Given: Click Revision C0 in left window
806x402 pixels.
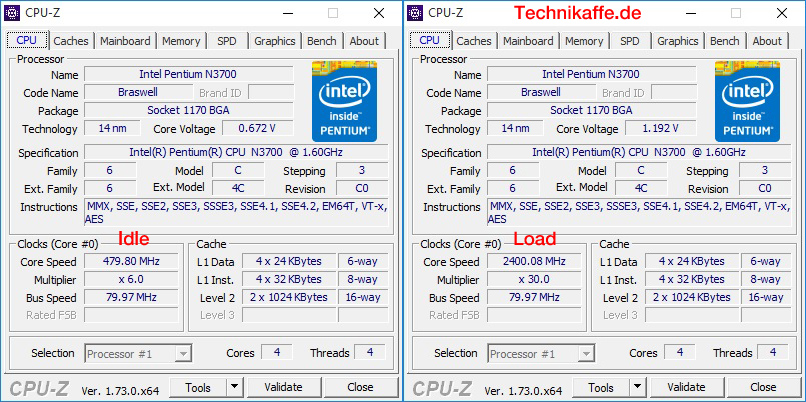Looking at the screenshot, I should pyautogui.click(x=362, y=188).
